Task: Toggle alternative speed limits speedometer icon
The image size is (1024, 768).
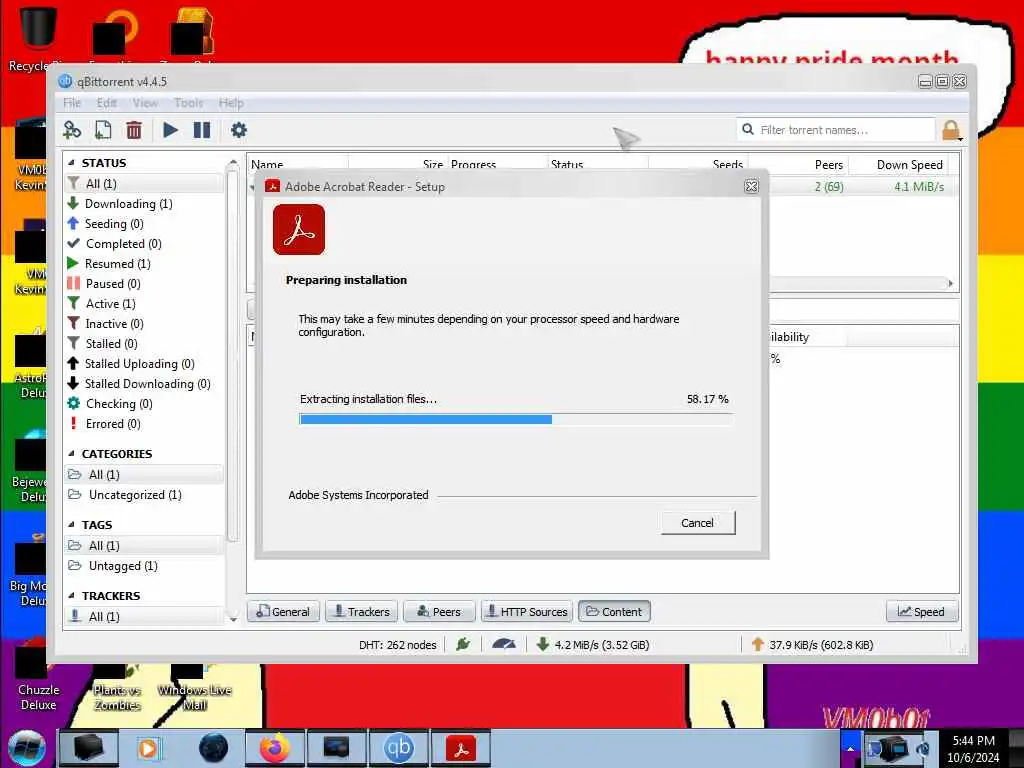Action: [x=504, y=645]
